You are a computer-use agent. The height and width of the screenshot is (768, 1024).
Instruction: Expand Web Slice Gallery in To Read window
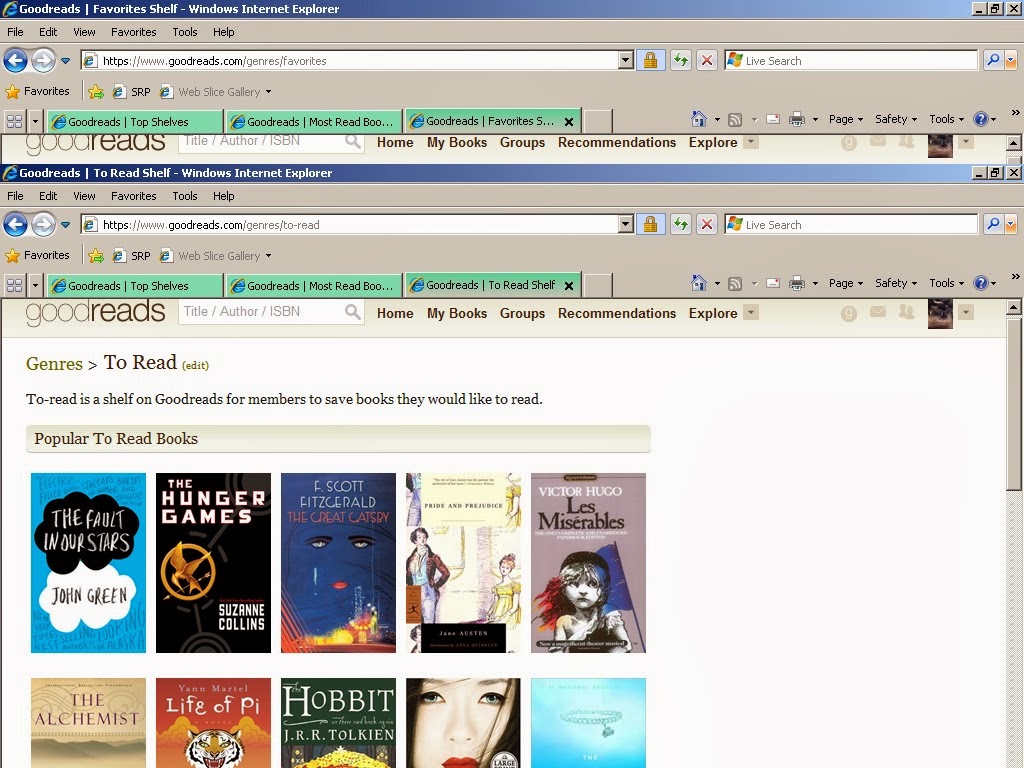[x=268, y=256]
